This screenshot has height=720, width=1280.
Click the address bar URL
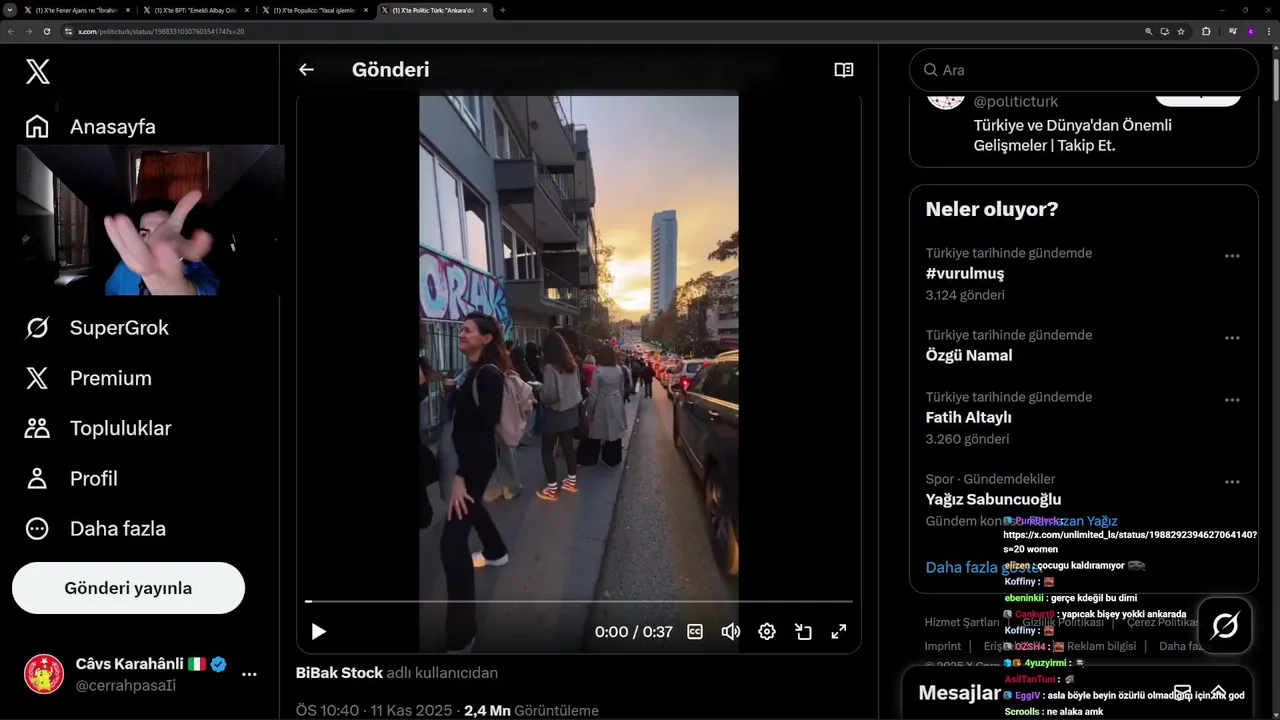click(160, 31)
